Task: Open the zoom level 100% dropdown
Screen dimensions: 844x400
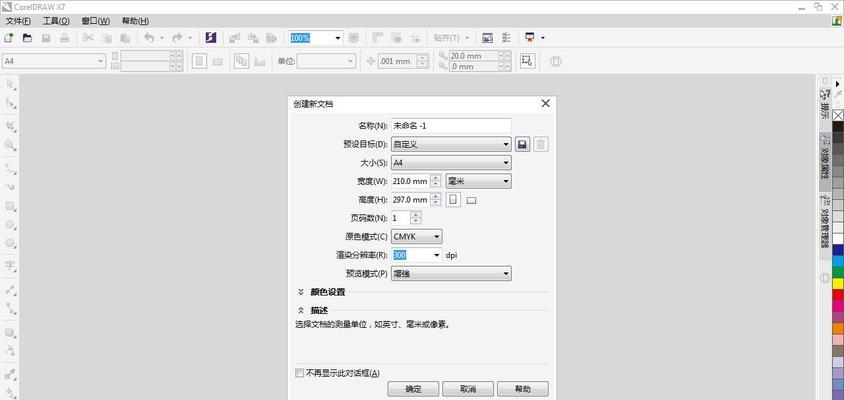Action: [338, 38]
